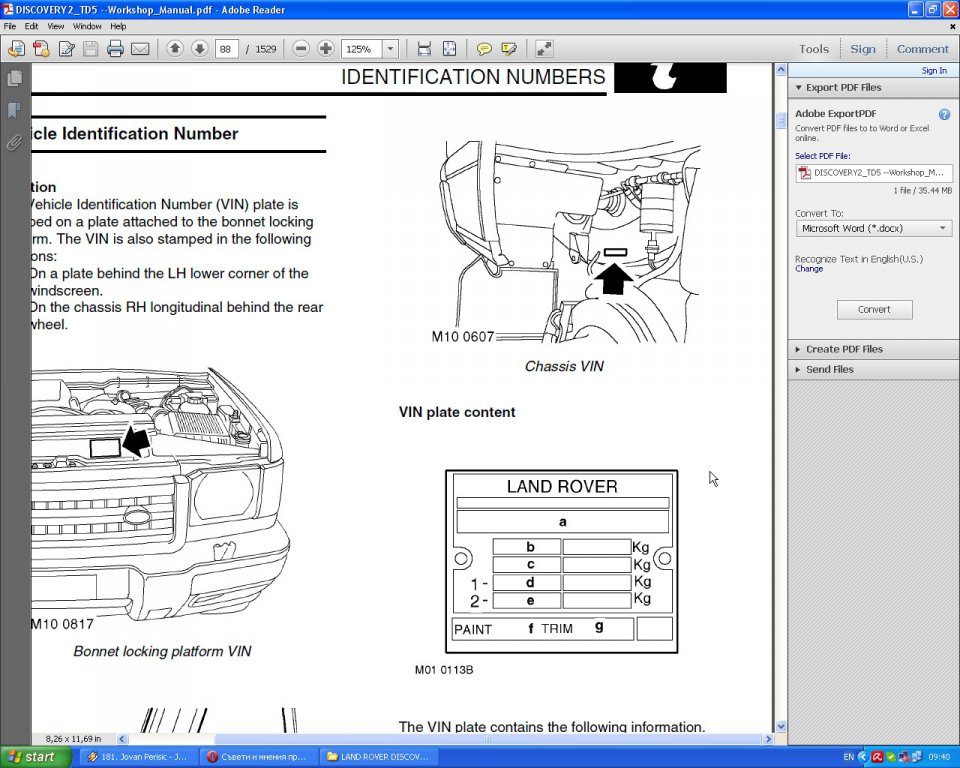Click the page number field showing 88
Image resolution: width=960 pixels, height=768 pixels.
tap(227, 49)
